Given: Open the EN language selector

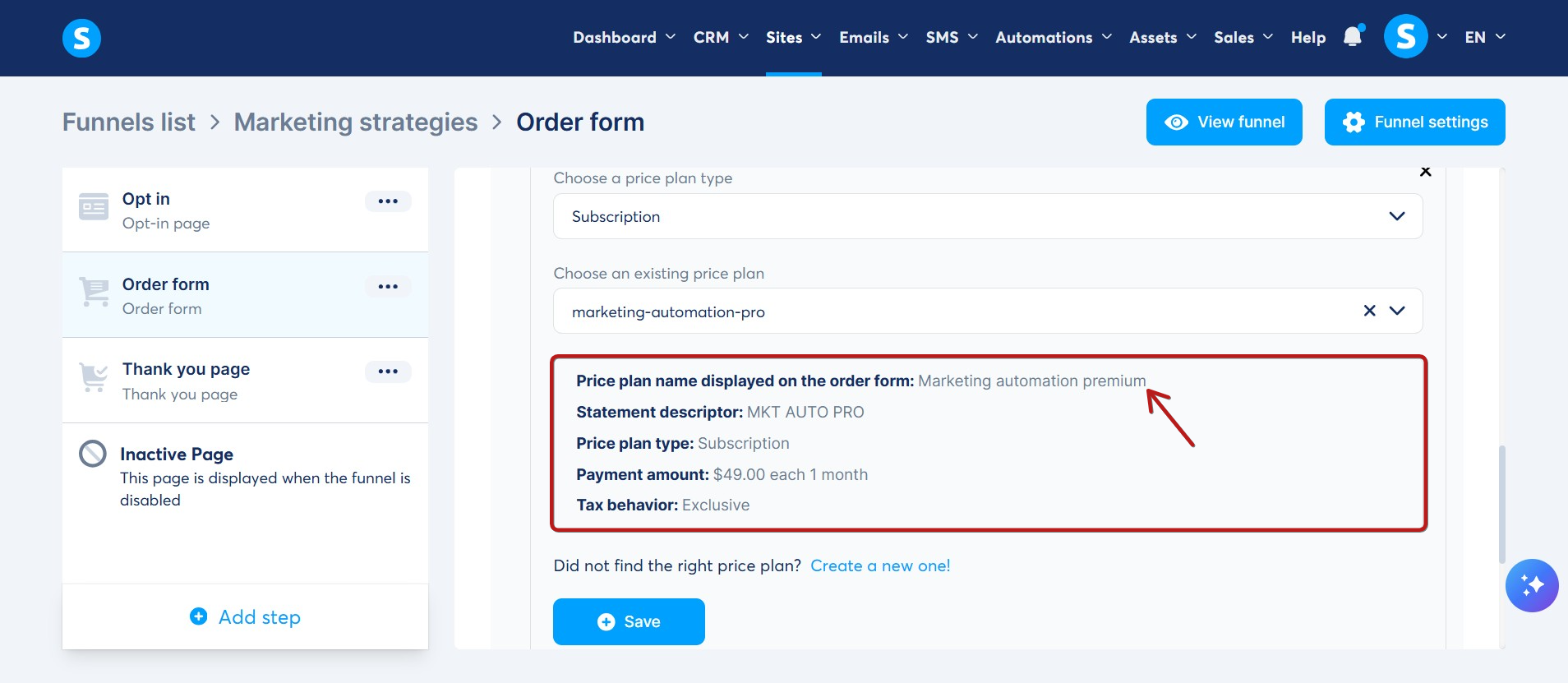Looking at the screenshot, I should click(1484, 37).
